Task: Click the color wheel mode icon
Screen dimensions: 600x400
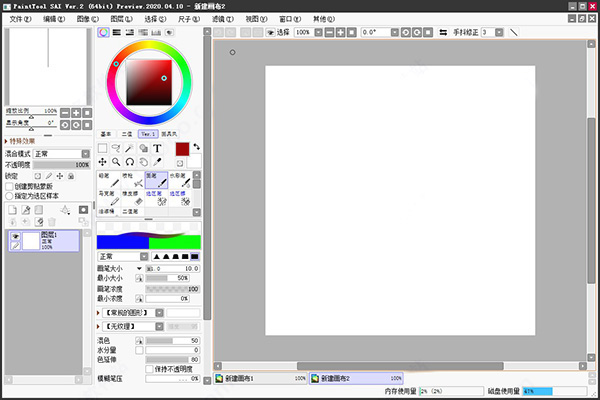Action: coord(104,32)
